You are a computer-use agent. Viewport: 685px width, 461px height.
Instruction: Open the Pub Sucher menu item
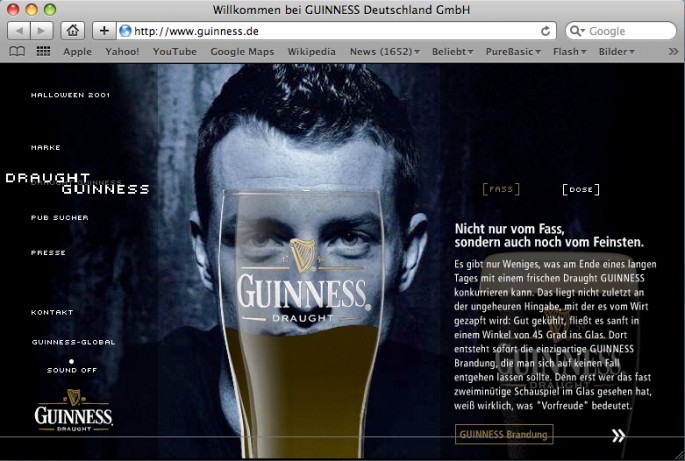pyautogui.click(x=60, y=218)
